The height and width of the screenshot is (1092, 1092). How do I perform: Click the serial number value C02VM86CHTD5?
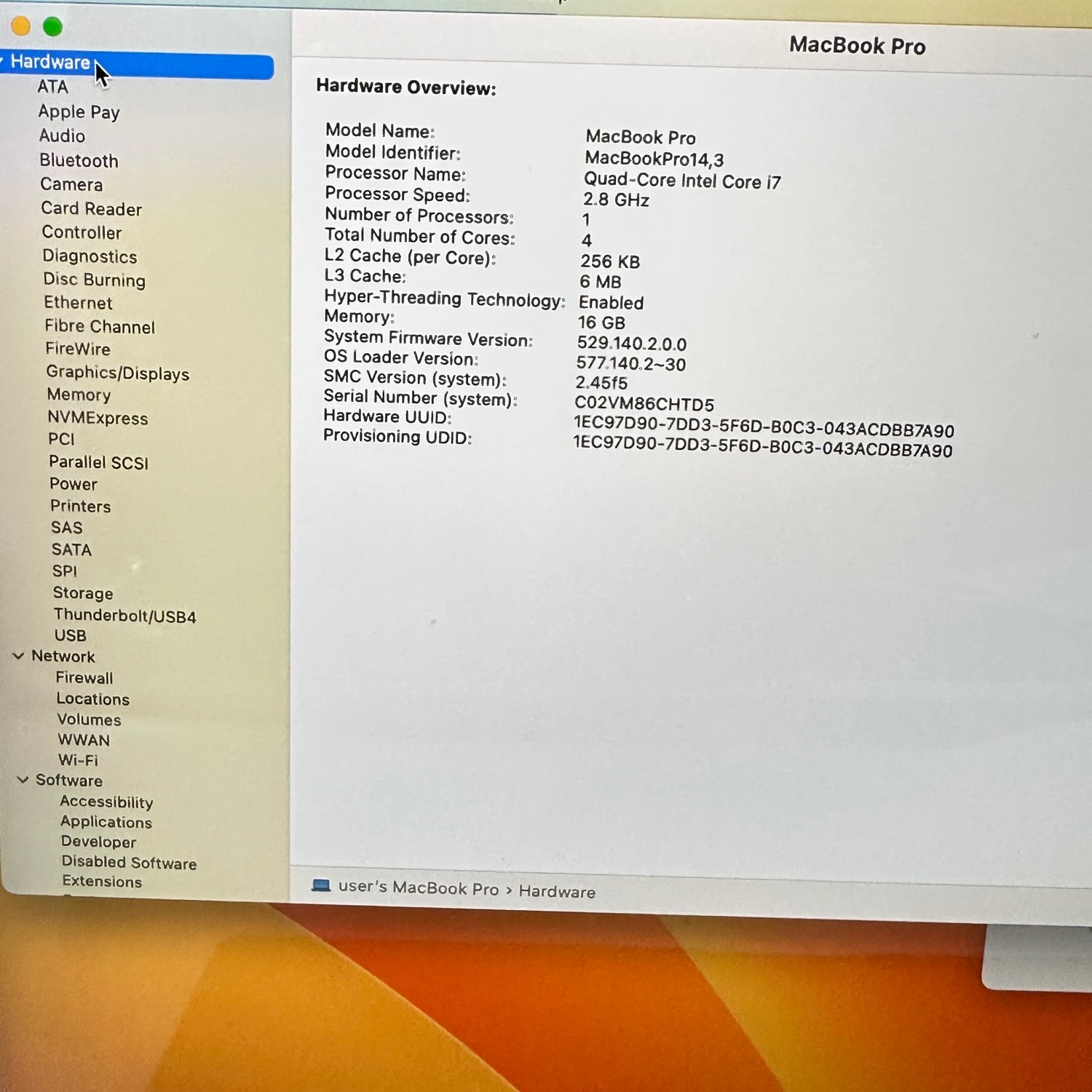[644, 403]
